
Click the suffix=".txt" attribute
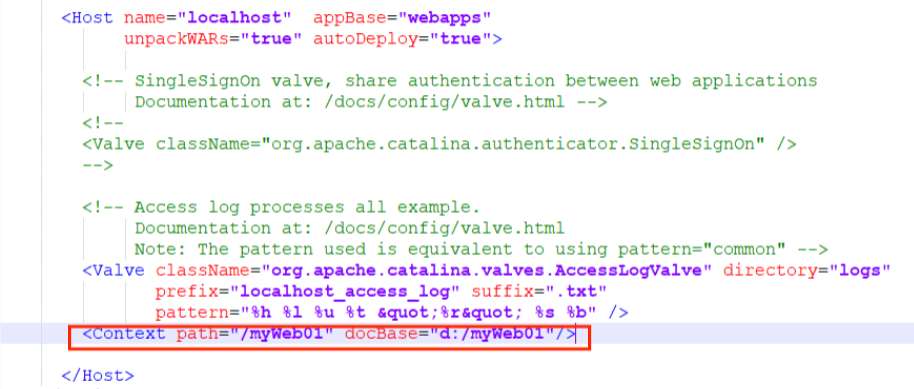pos(539,292)
